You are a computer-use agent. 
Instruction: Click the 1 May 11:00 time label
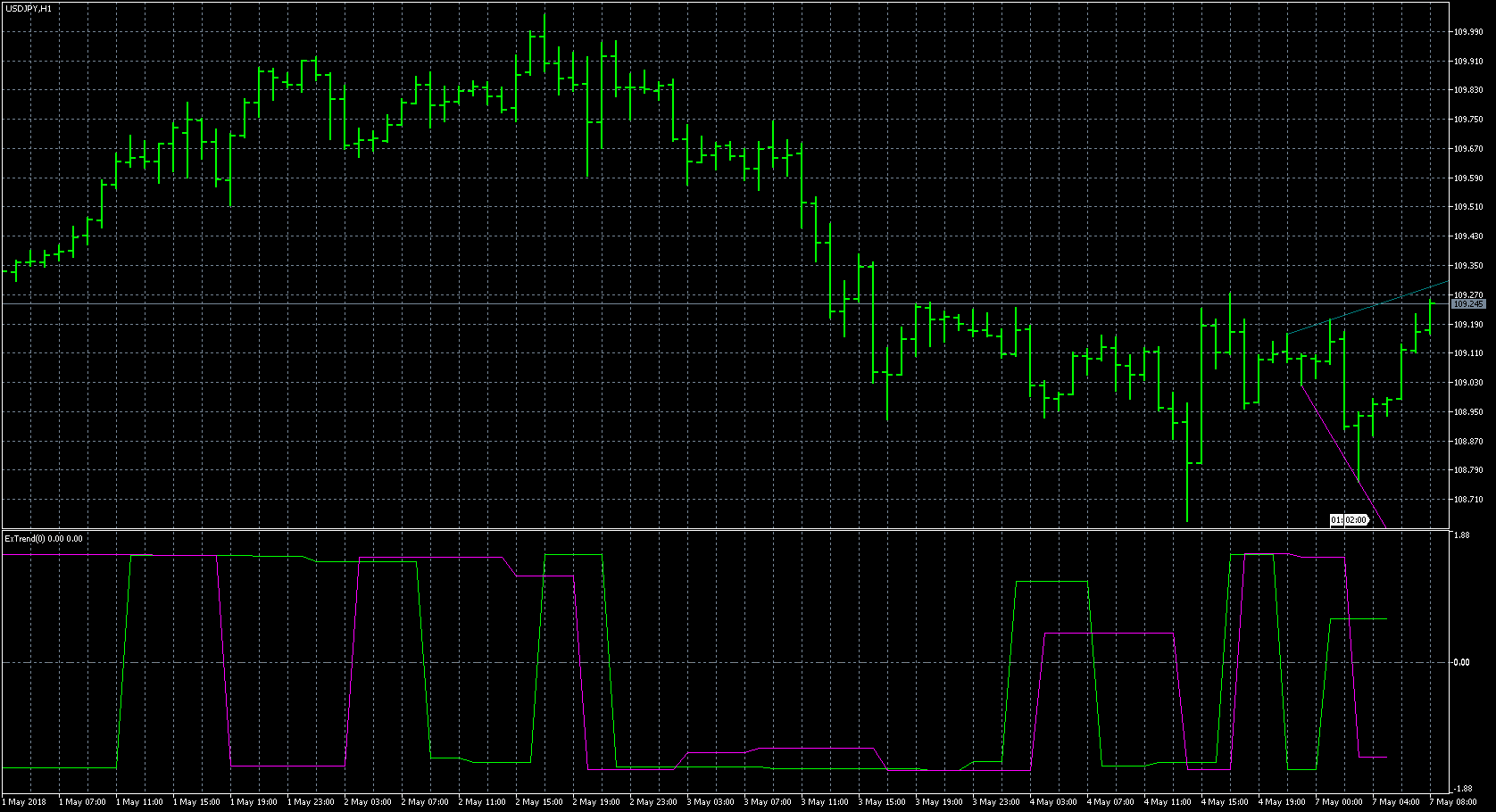coord(139,802)
